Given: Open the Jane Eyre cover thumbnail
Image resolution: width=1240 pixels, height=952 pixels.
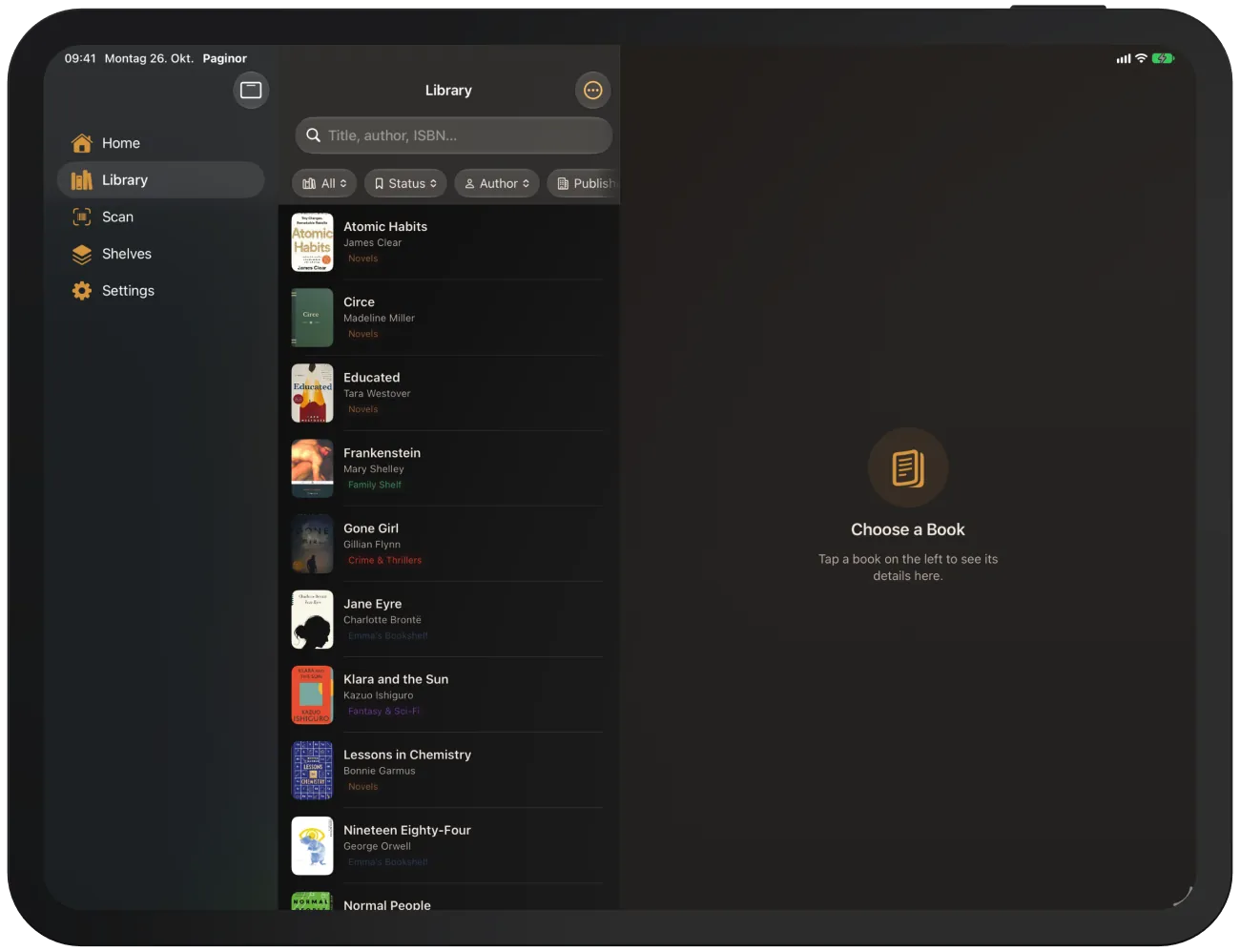Looking at the screenshot, I should [x=312, y=619].
